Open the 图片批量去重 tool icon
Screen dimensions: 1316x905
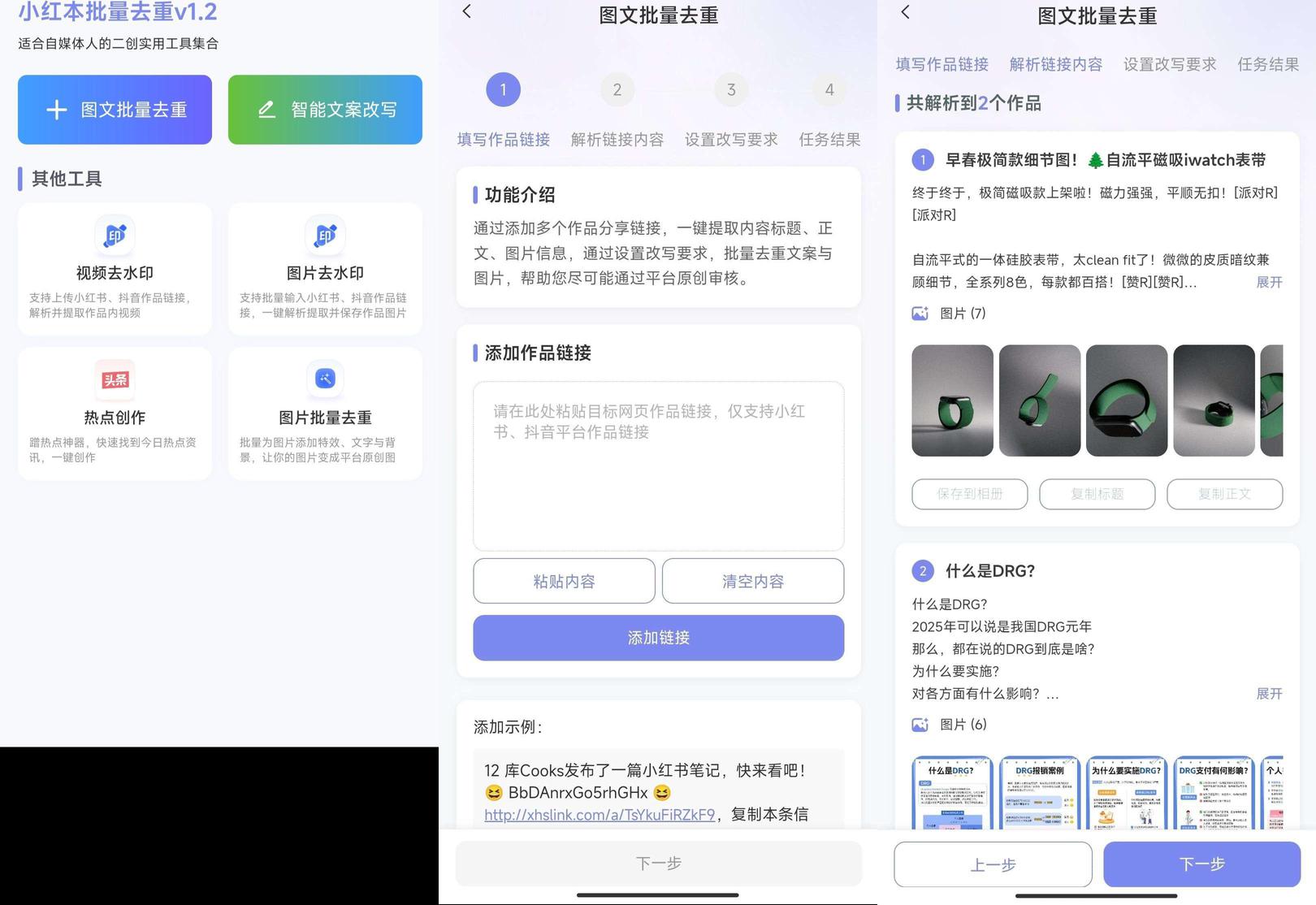(325, 379)
